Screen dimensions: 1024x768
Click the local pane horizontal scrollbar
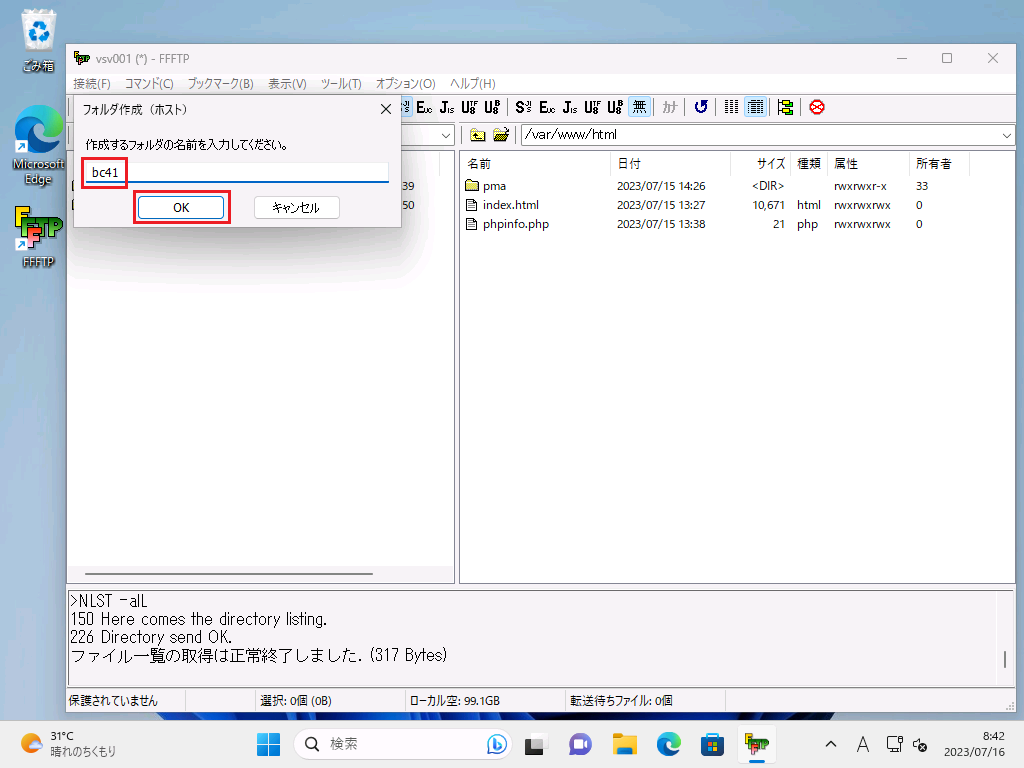(x=228, y=574)
